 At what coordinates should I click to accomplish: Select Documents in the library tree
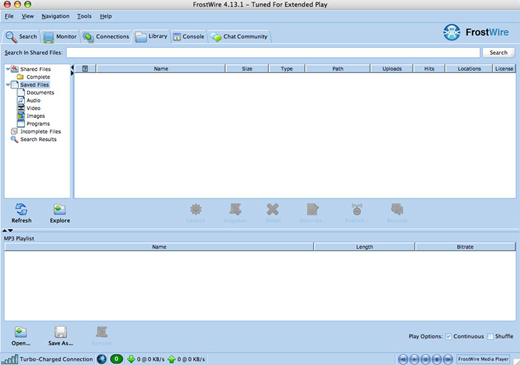(40, 93)
